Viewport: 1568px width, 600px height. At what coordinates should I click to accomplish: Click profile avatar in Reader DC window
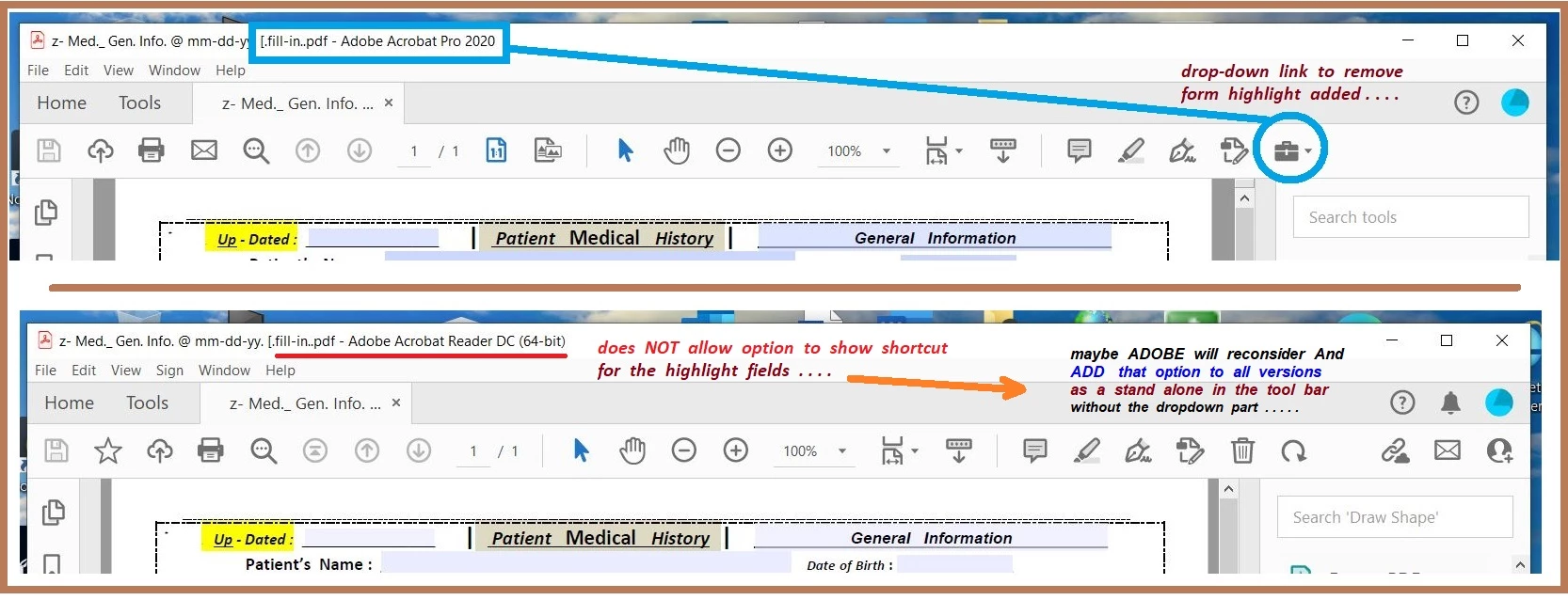point(1499,403)
